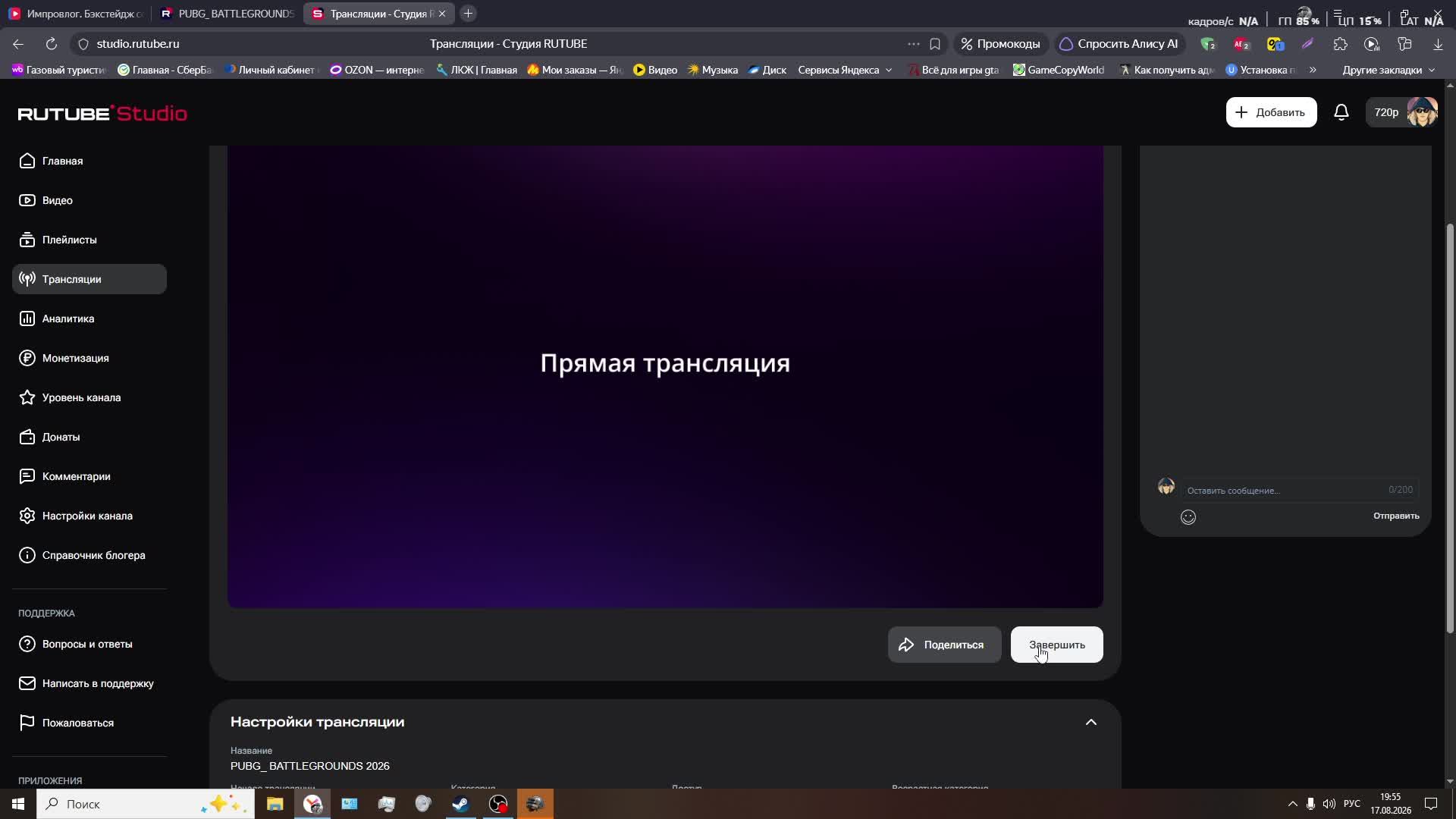Show hidden system tray icons

pos(1292,804)
